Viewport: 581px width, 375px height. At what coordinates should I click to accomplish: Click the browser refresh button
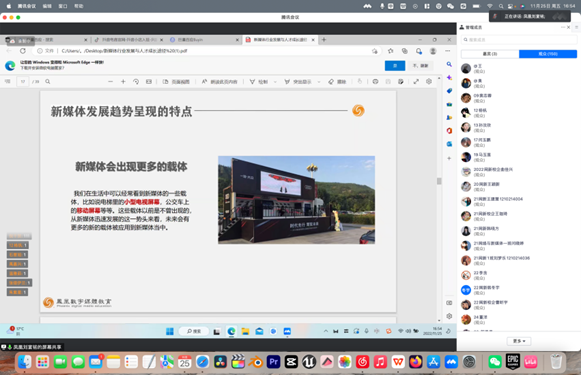point(23,51)
